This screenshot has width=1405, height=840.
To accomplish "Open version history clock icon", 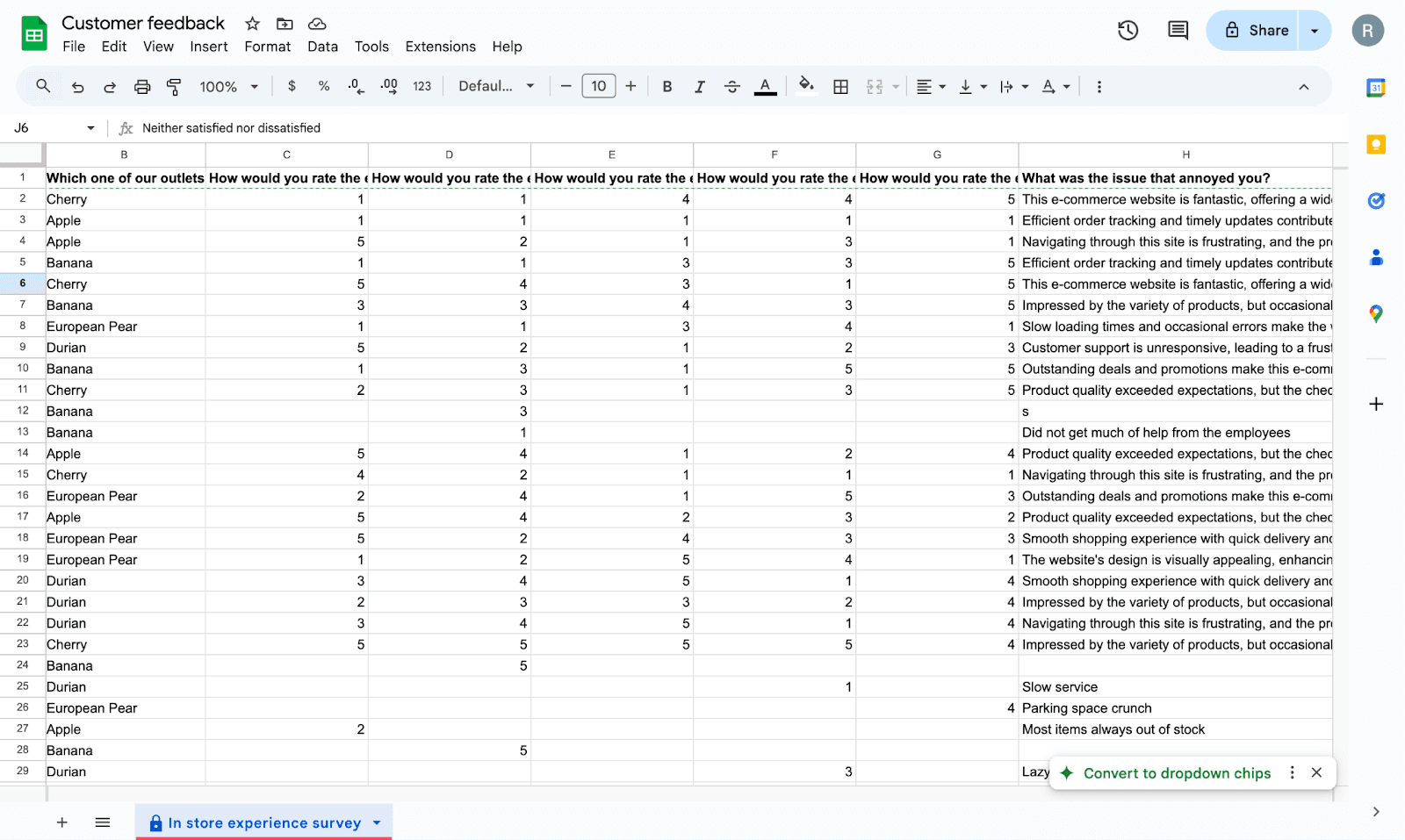I will coord(1128,31).
